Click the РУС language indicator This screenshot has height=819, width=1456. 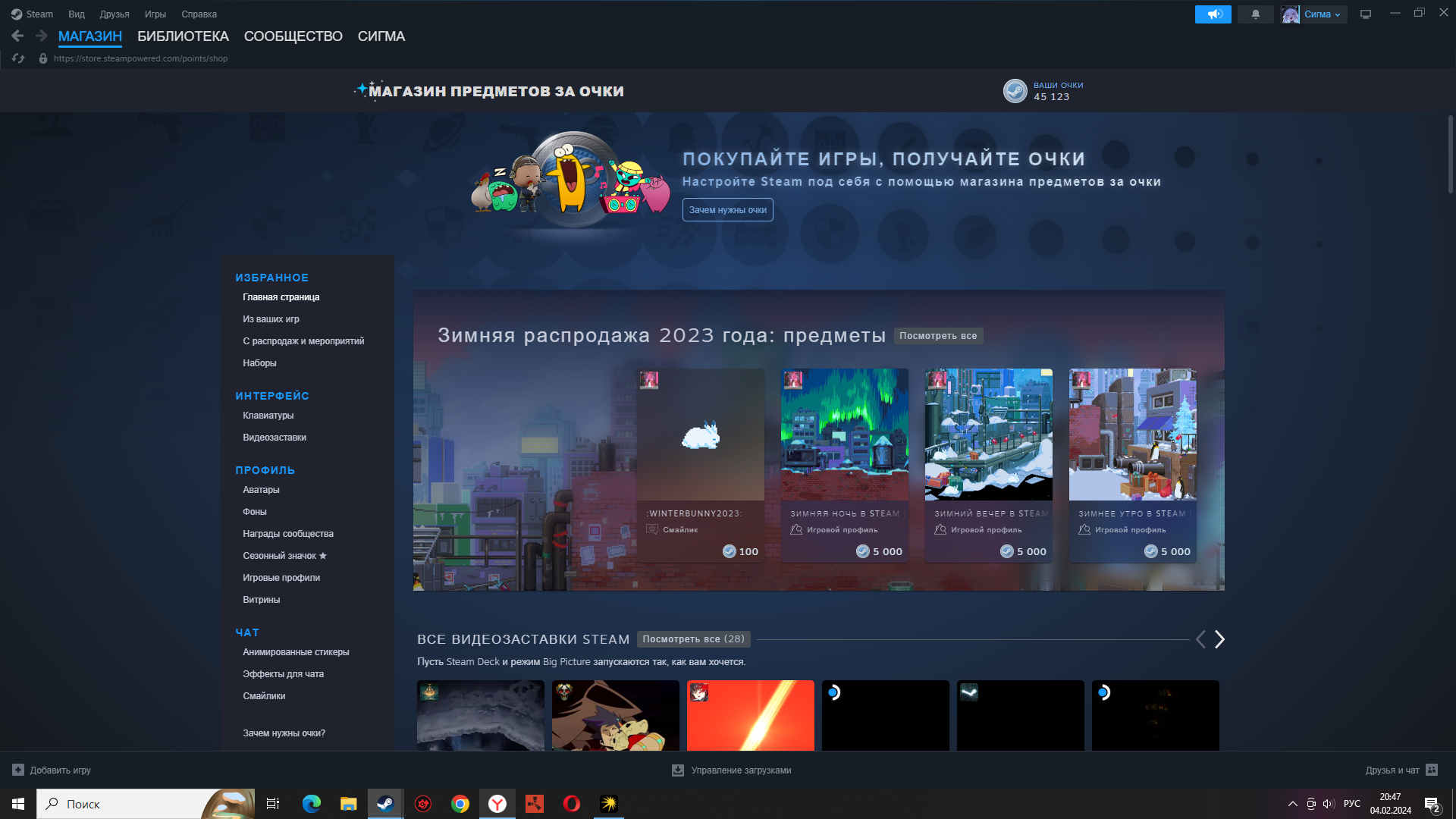[x=1352, y=804]
